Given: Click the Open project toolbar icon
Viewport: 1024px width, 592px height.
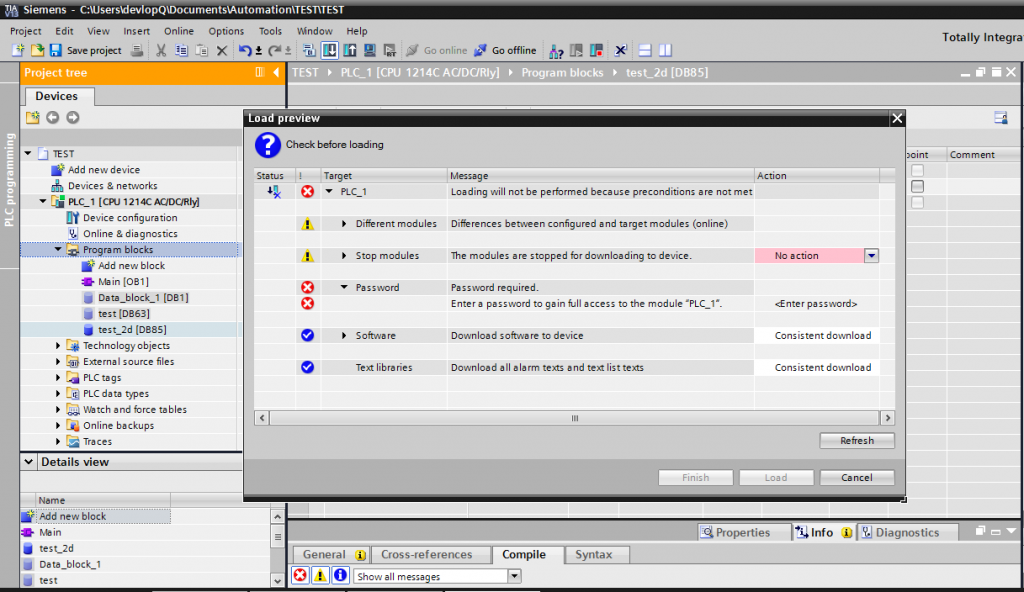Looking at the screenshot, I should point(37,50).
